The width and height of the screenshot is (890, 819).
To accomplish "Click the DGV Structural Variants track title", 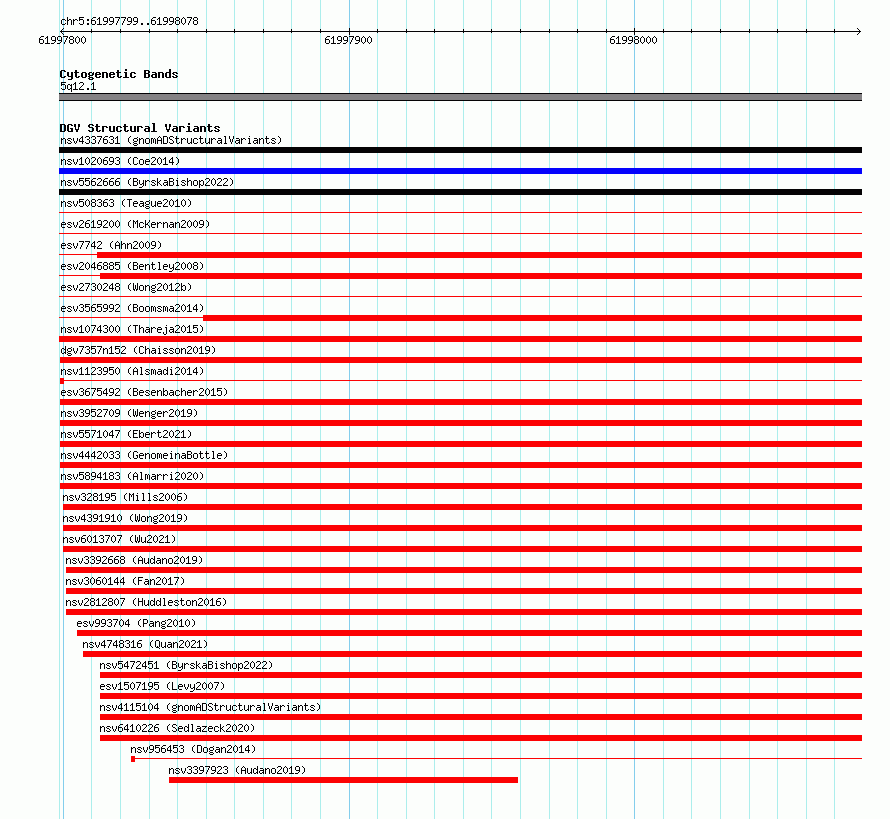I will [x=140, y=128].
